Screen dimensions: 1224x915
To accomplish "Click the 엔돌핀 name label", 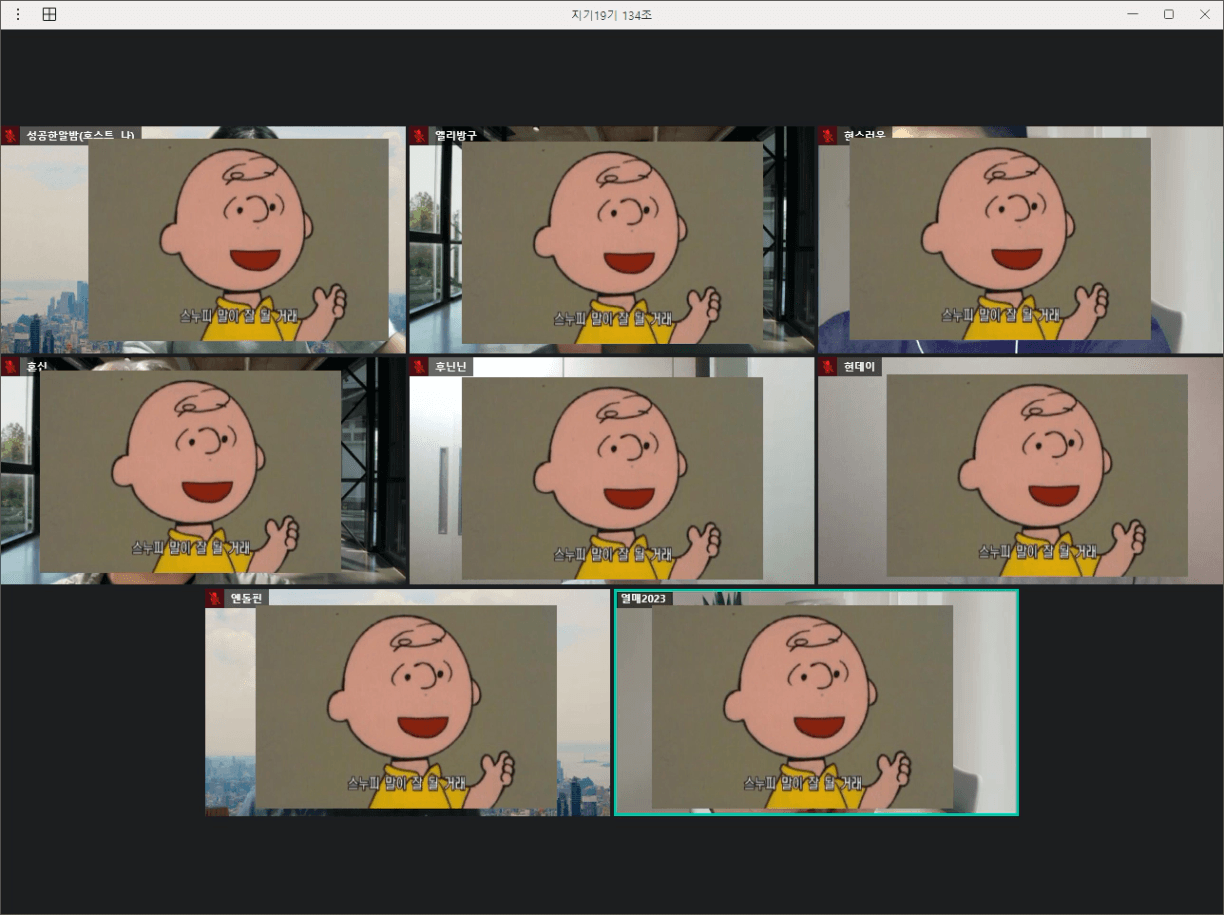I will (x=246, y=598).
